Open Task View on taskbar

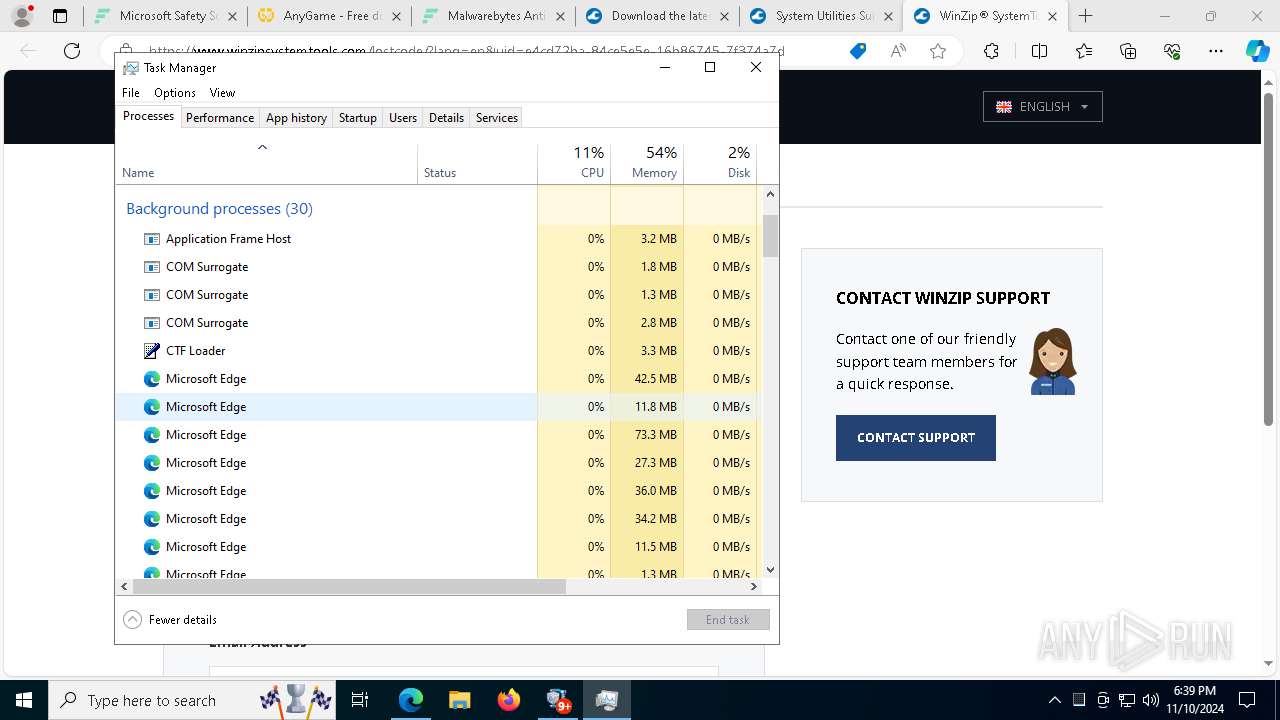[361, 700]
